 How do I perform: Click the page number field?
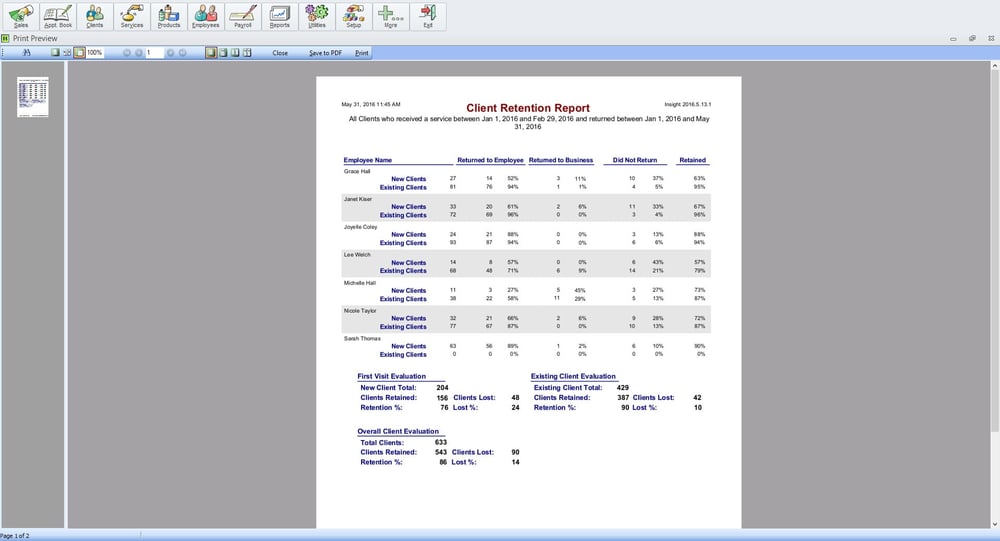click(155, 53)
